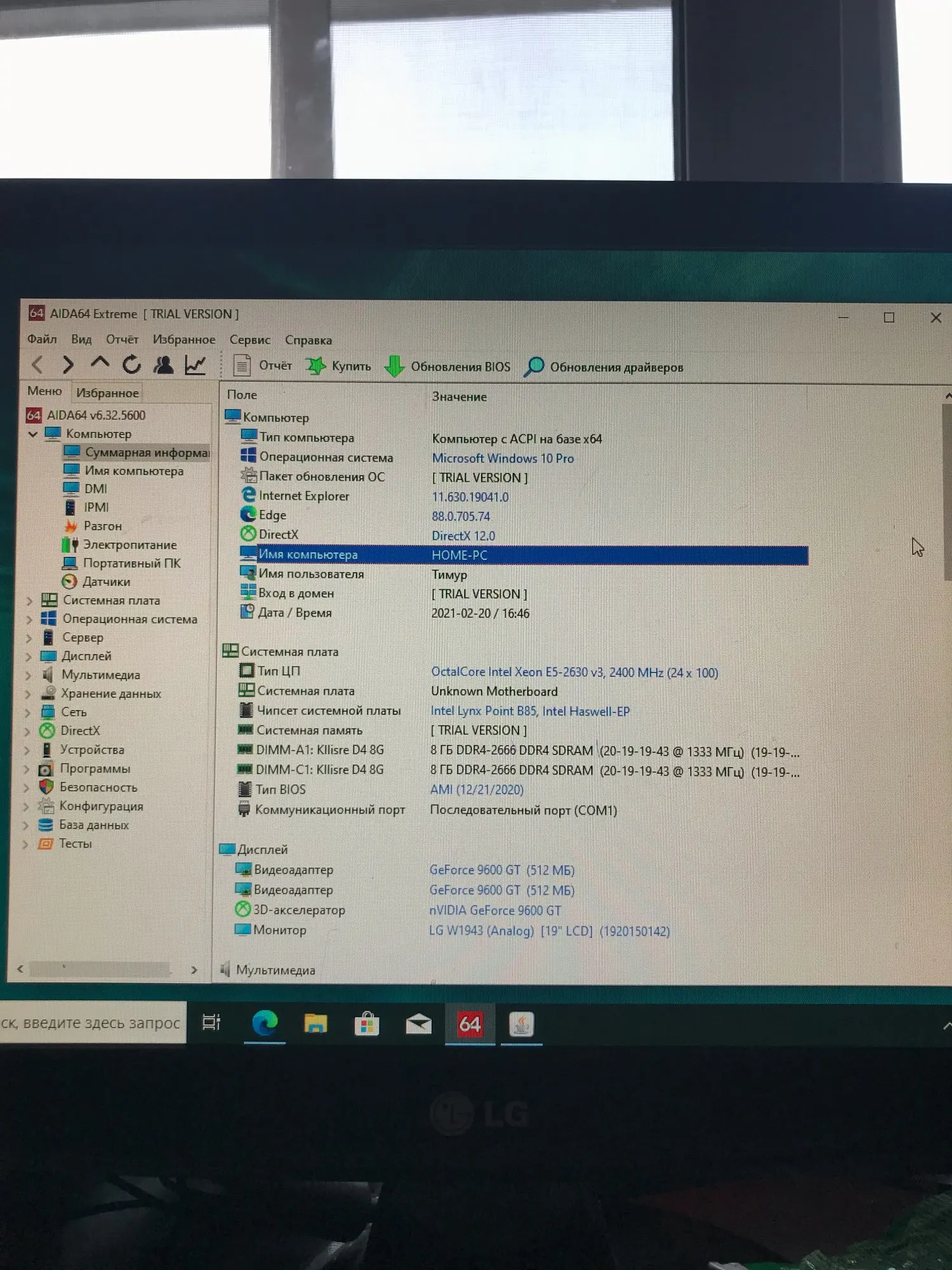Image resolution: width=952 pixels, height=1270 pixels.
Task: Click the Отчёт report toolbar button
Action: point(263,366)
